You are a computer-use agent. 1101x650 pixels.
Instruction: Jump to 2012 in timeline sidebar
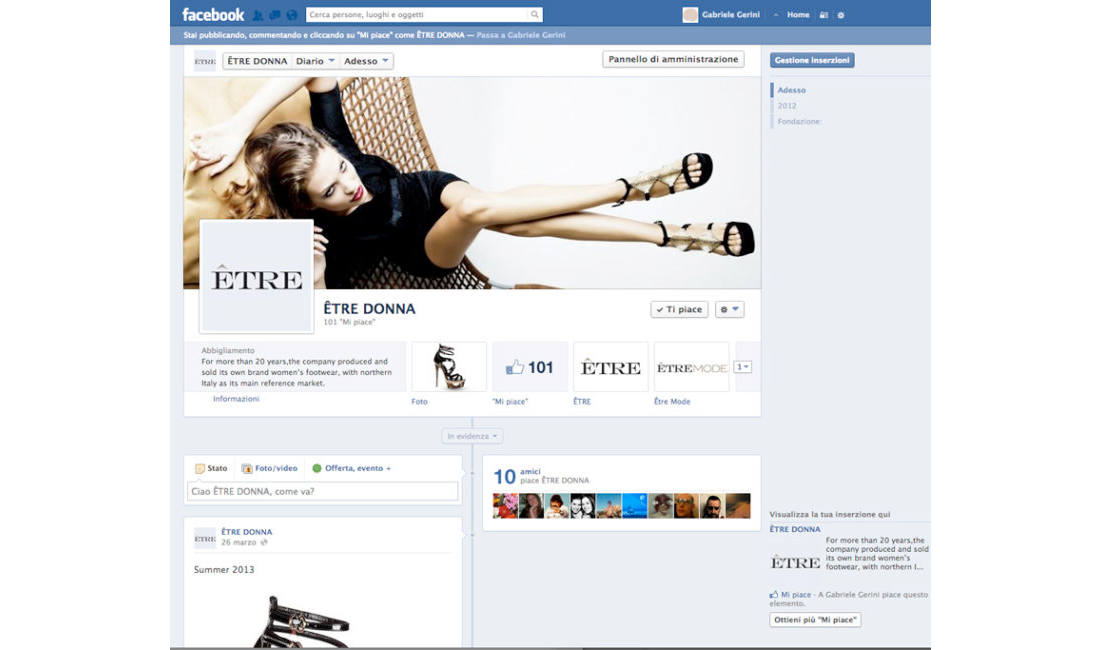coord(786,106)
